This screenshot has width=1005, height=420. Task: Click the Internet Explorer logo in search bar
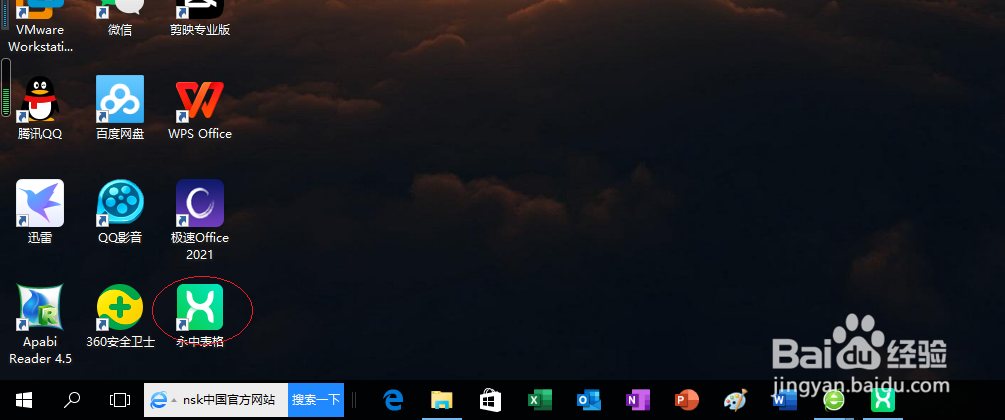tap(158, 401)
